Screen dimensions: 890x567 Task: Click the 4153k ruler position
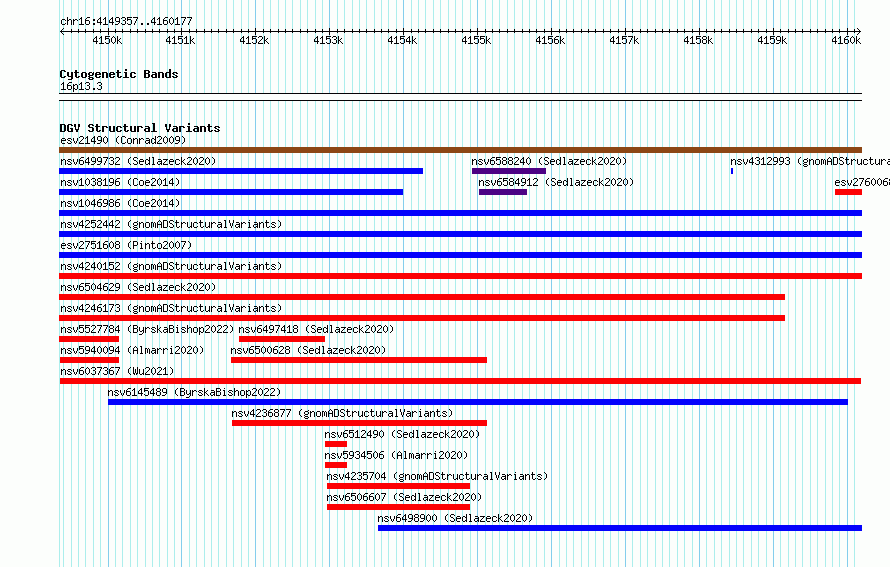click(328, 40)
